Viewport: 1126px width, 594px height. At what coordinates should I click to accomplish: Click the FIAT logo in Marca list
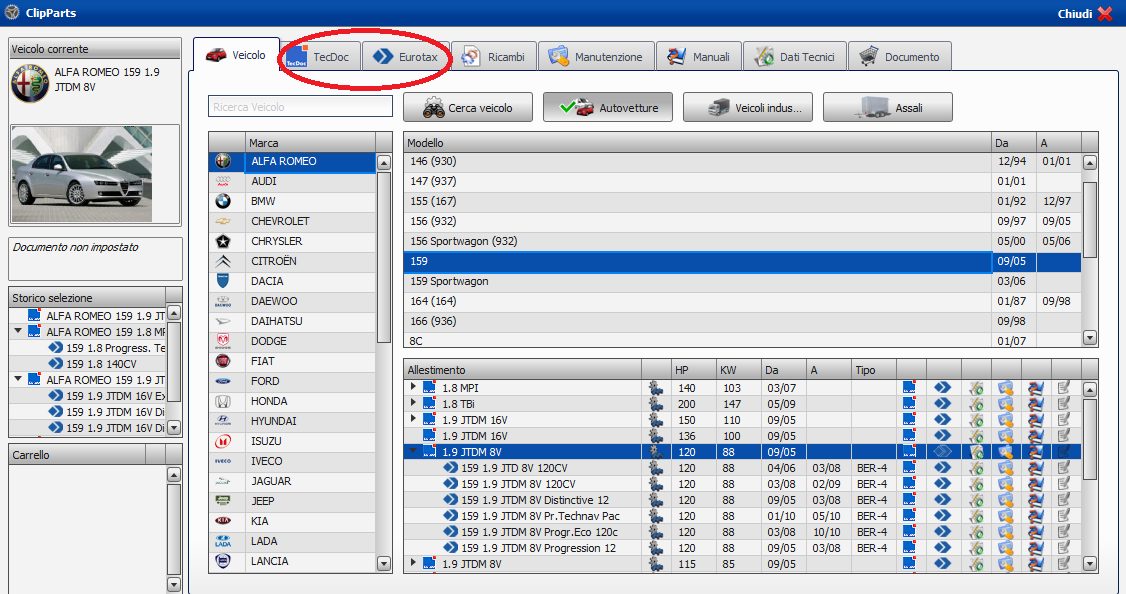point(223,361)
